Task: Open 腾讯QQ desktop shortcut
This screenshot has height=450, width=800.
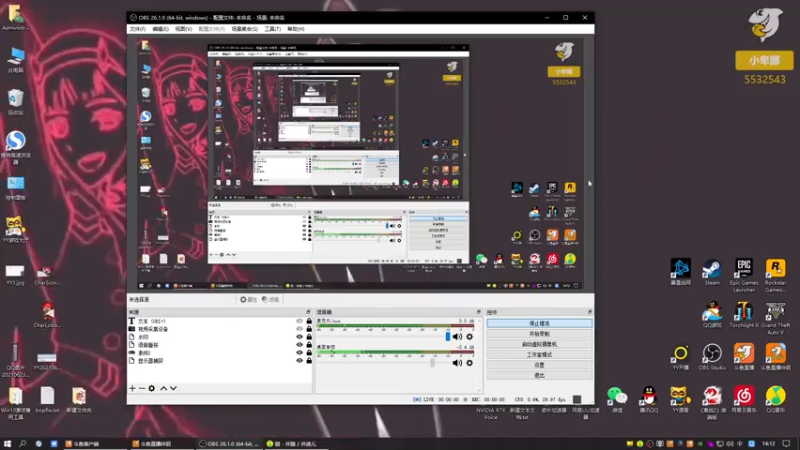Action: pyautogui.click(x=648, y=399)
